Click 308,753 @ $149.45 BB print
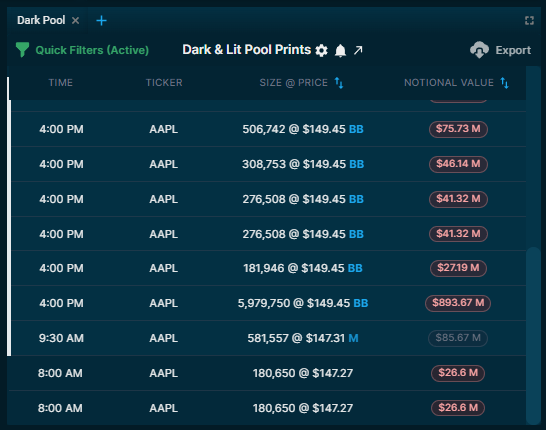546x430 pixels. [x=303, y=164]
